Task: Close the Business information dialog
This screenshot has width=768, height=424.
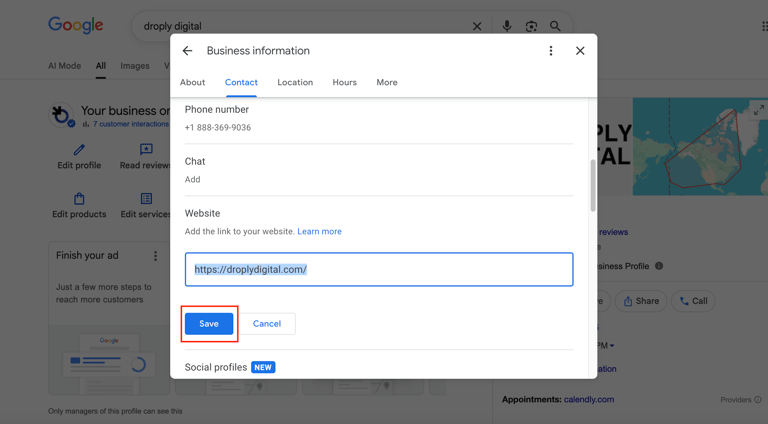Action: (x=580, y=51)
